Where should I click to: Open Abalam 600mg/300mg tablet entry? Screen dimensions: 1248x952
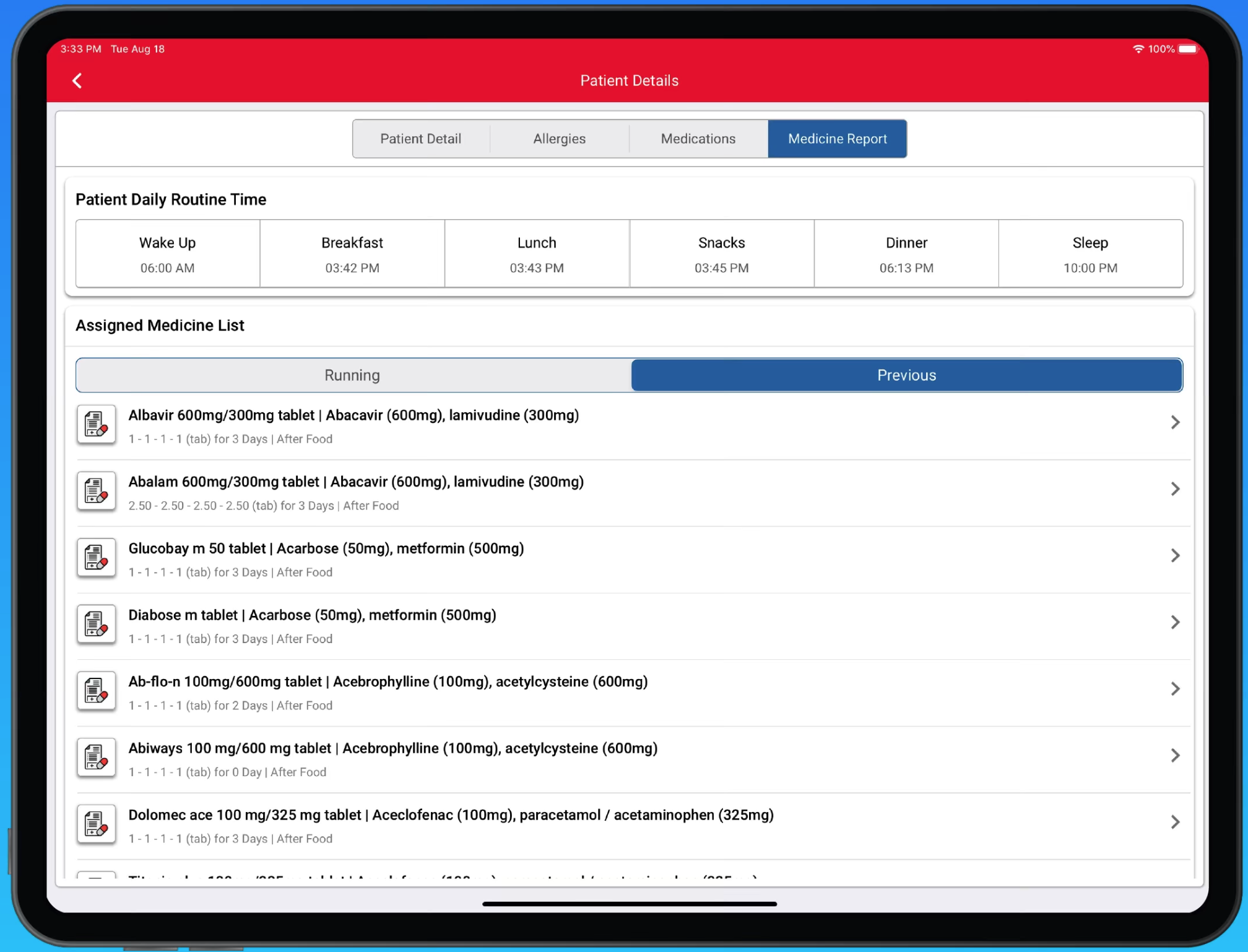pos(633,493)
